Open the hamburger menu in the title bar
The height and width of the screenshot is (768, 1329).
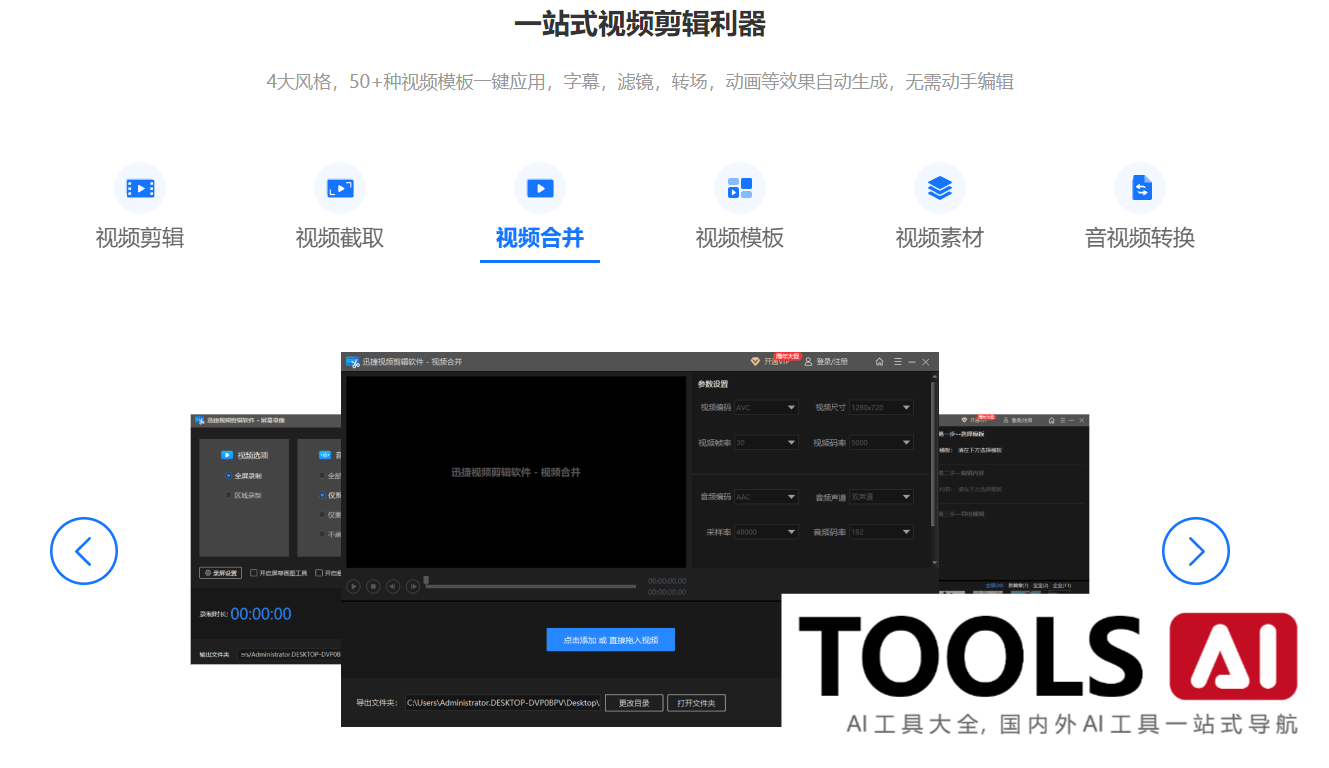[898, 362]
